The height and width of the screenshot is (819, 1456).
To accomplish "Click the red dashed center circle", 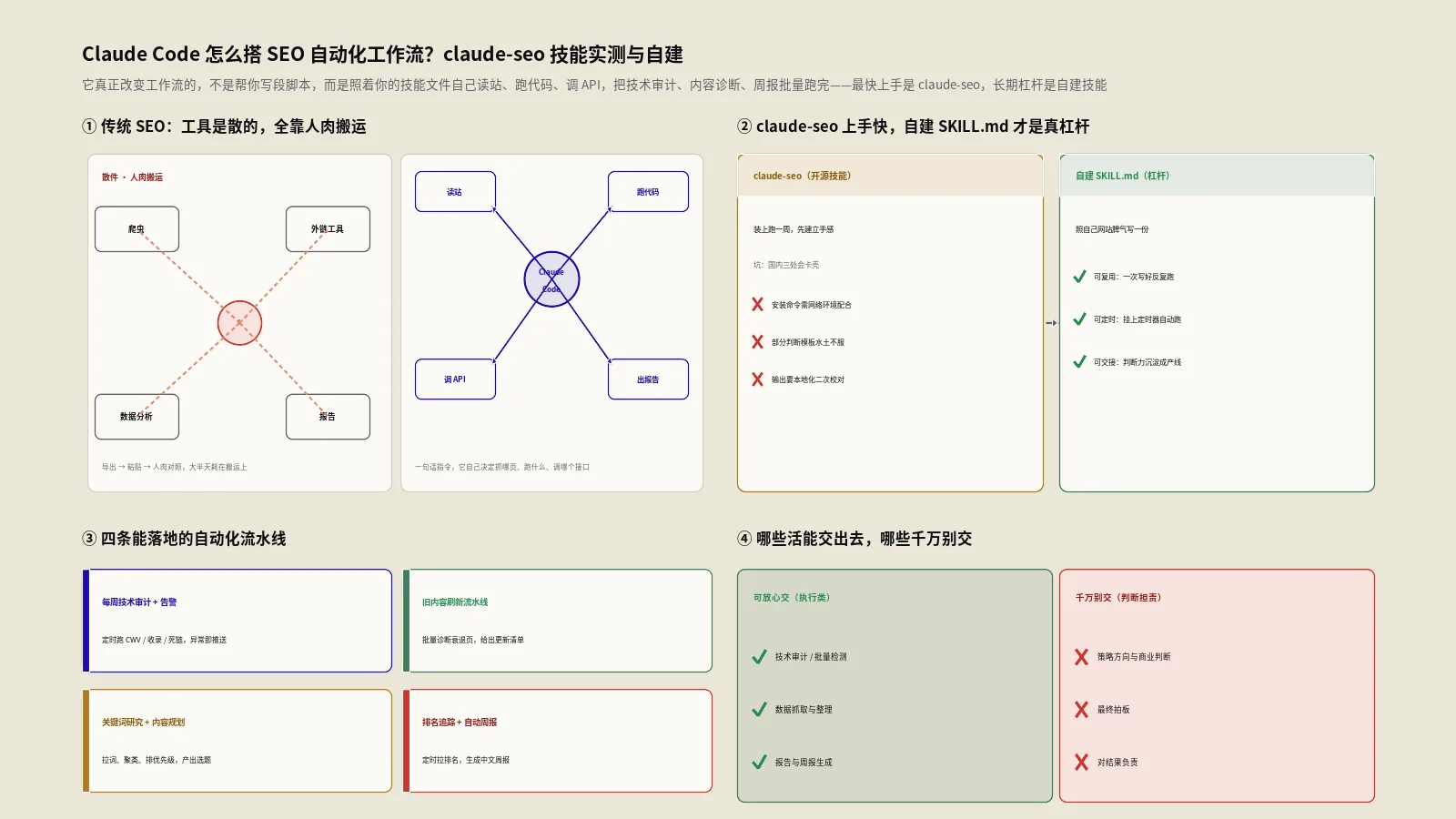I will click(x=239, y=323).
